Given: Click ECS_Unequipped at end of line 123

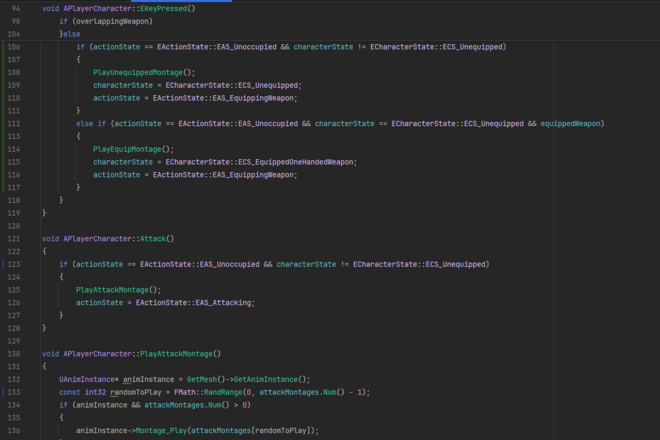Looking at the screenshot, I should tap(455, 264).
